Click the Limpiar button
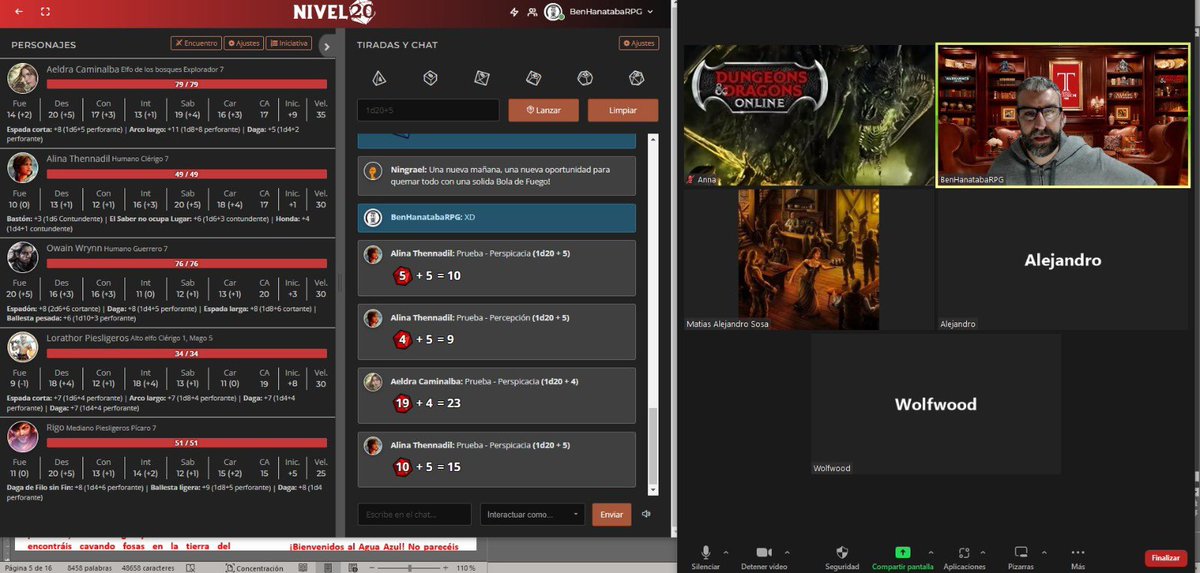The height and width of the screenshot is (573, 1200). (623, 110)
